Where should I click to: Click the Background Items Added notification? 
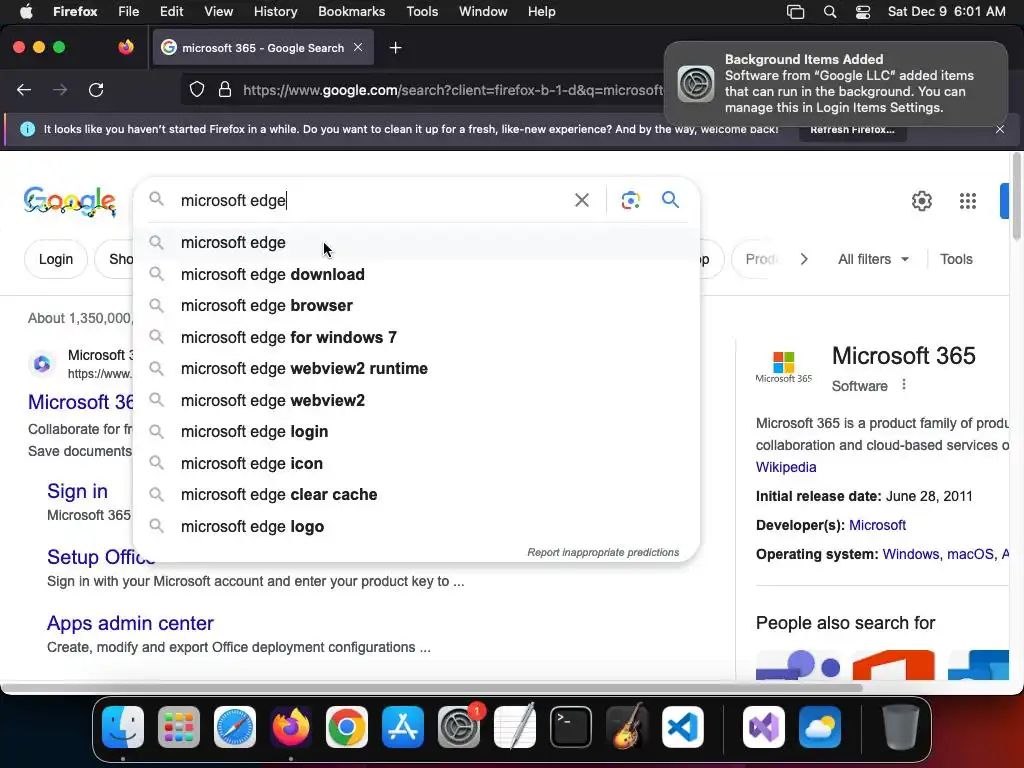836,84
